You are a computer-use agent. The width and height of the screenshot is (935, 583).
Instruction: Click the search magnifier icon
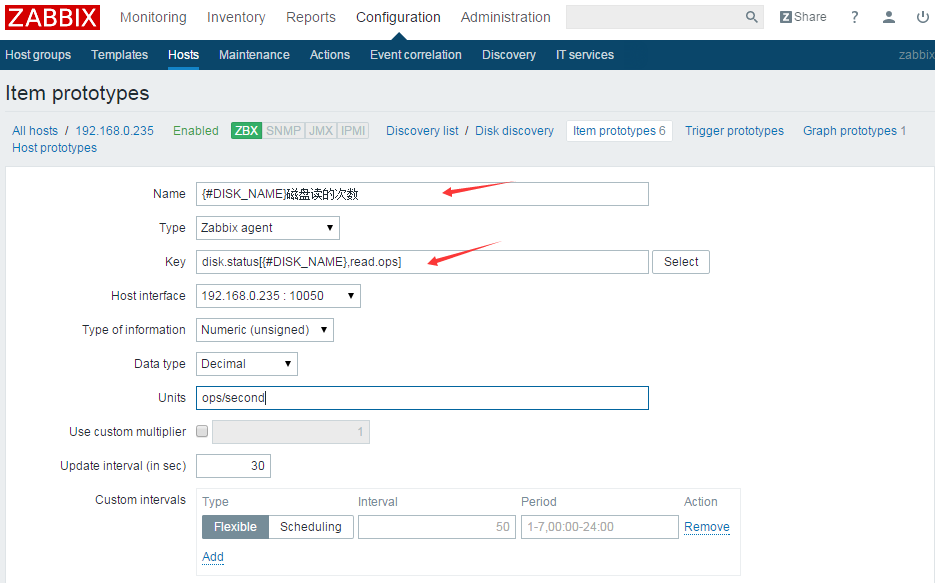click(x=751, y=17)
